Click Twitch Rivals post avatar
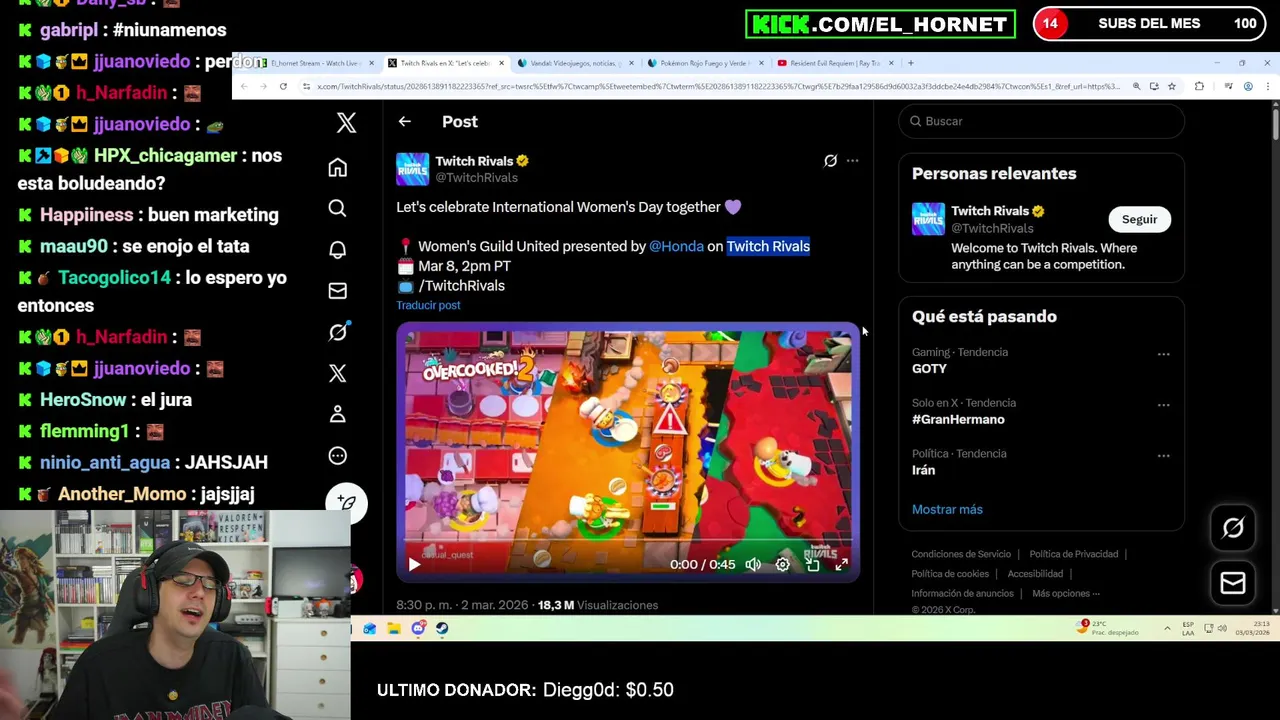This screenshot has width=1280, height=720. click(x=412, y=169)
